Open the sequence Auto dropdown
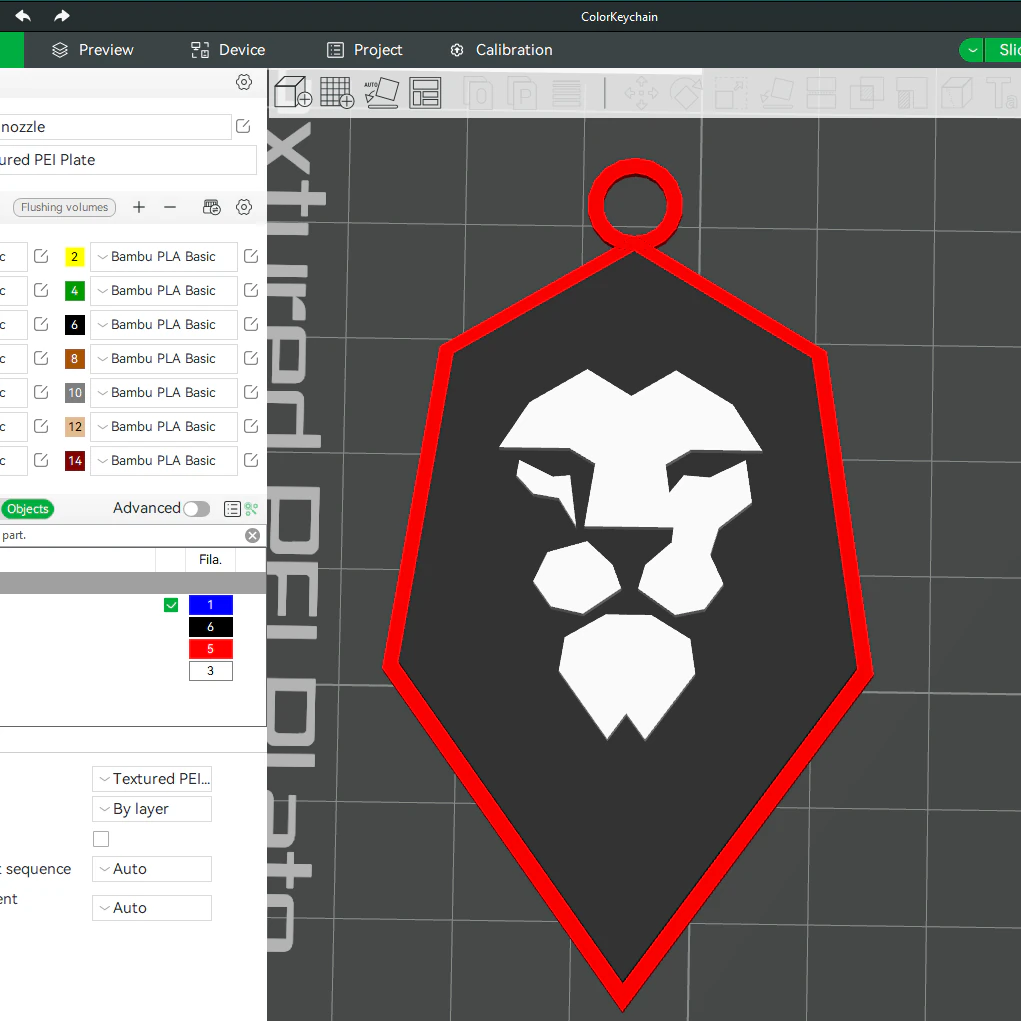This screenshot has height=1021, width=1021. point(152,869)
